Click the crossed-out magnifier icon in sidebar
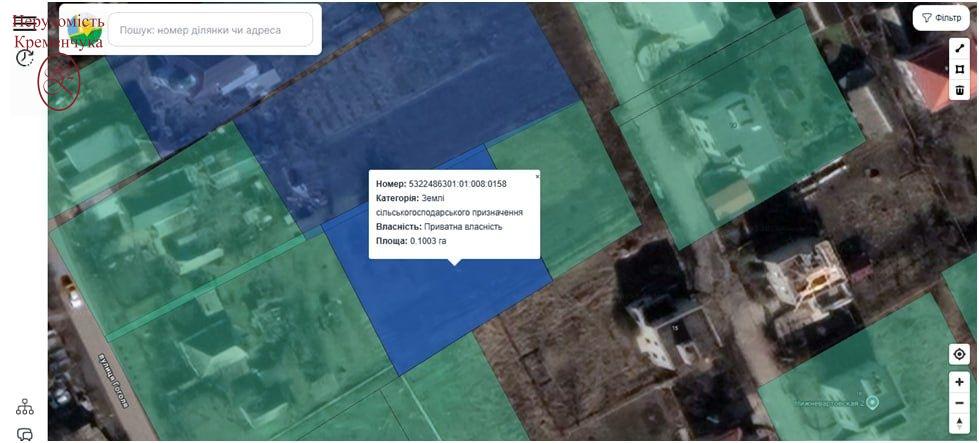Screen dimensions: 979x443 click(x=58, y=82)
